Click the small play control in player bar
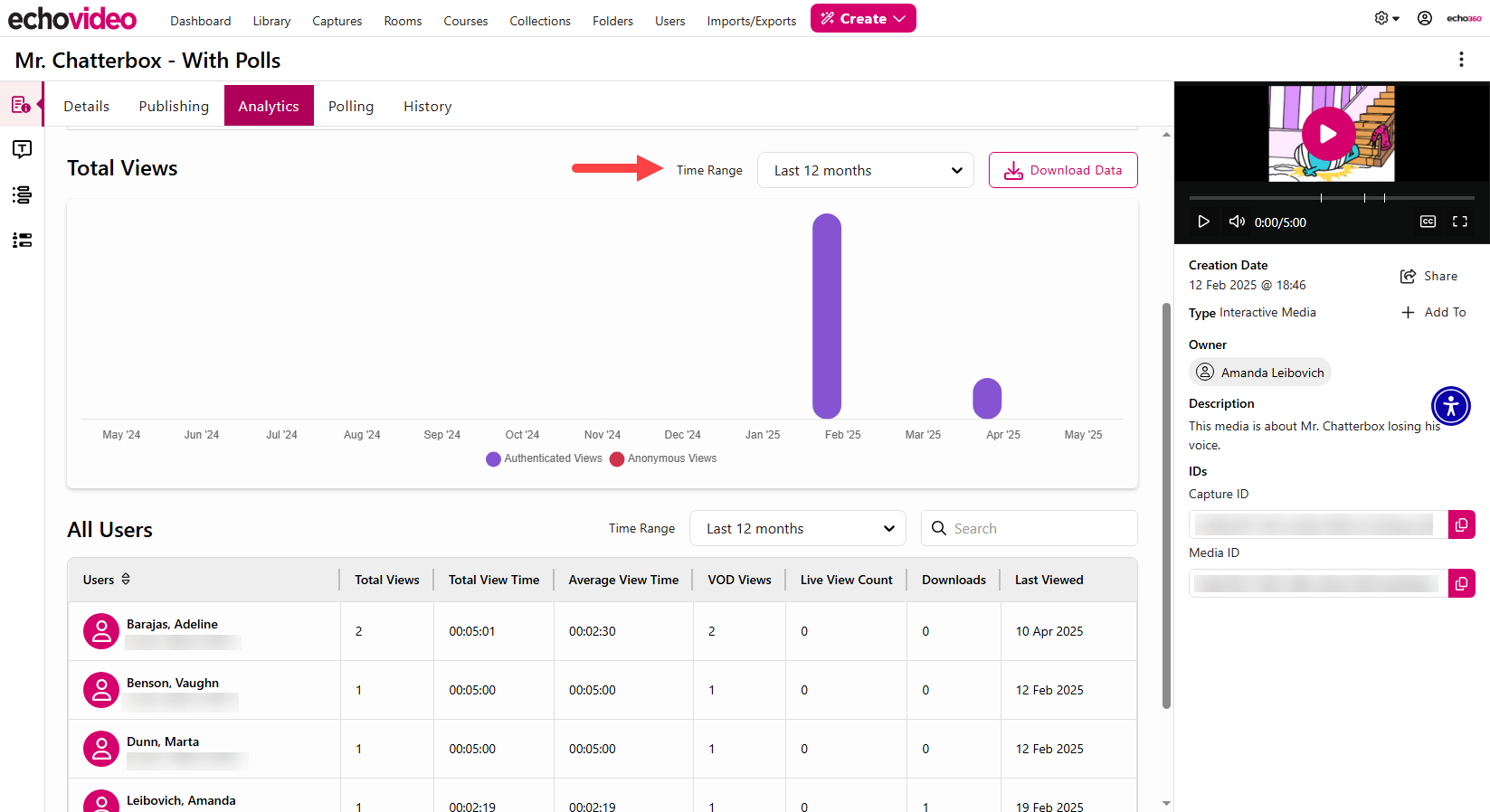This screenshot has height=812, width=1490. click(1203, 222)
